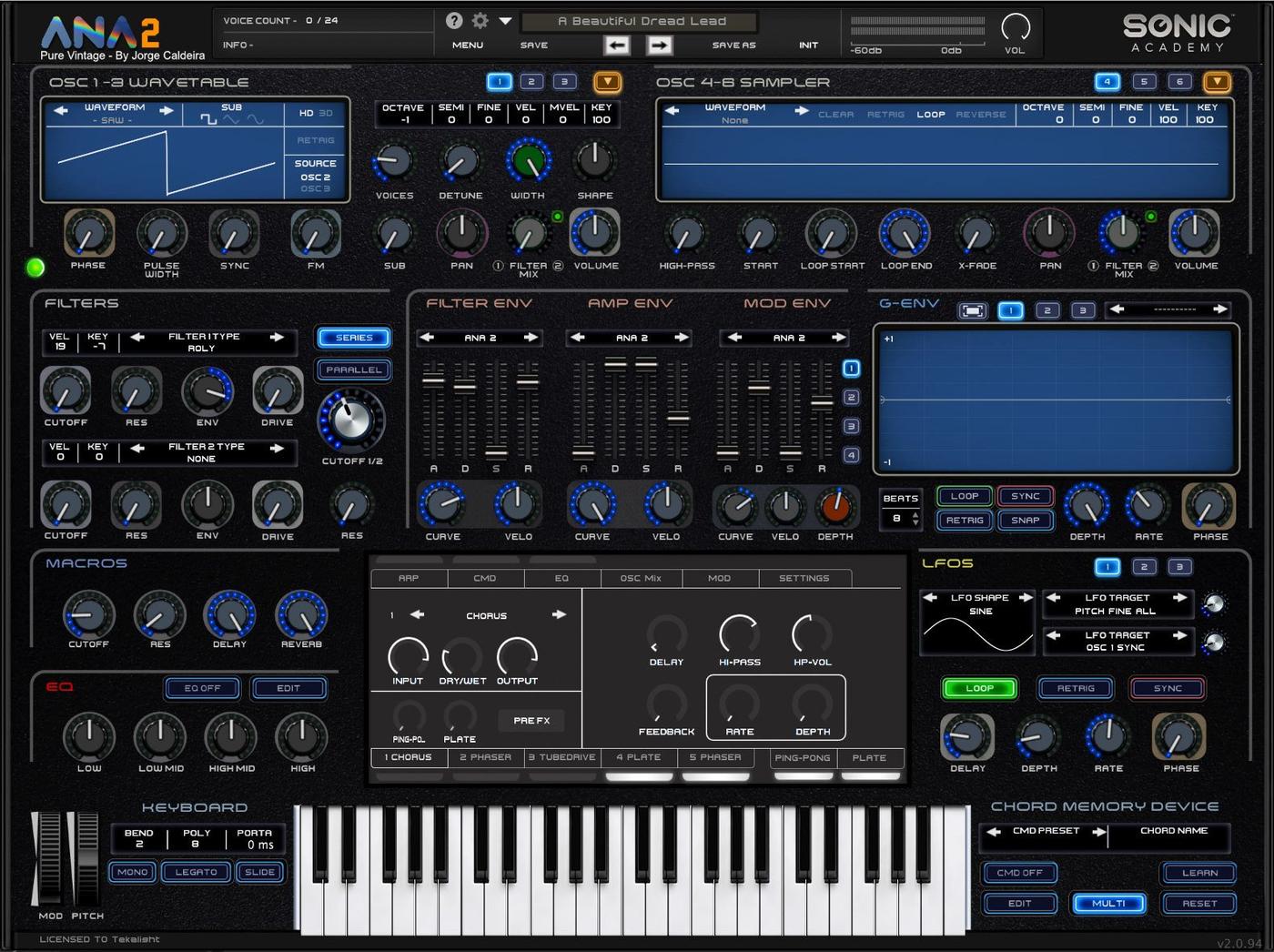Choose next Filter 1 type

tap(277, 337)
